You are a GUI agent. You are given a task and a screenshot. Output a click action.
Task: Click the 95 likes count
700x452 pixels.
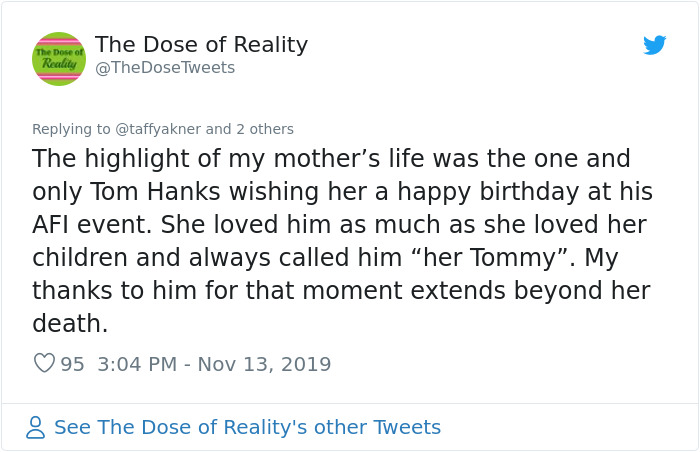(x=72, y=364)
